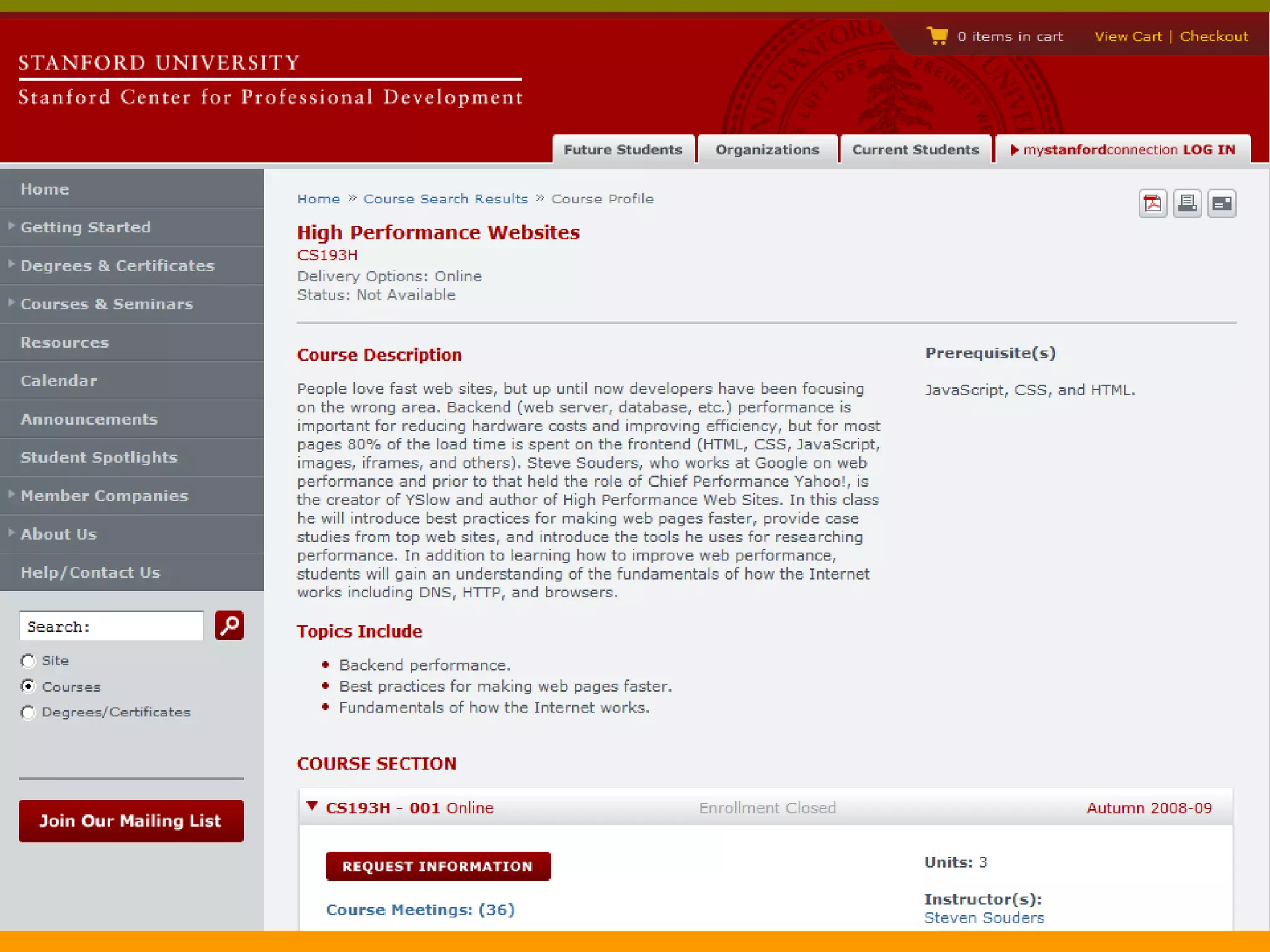Click the Stanford University logo text
This screenshot has height=952, width=1270.
pyautogui.click(x=159, y=63)
